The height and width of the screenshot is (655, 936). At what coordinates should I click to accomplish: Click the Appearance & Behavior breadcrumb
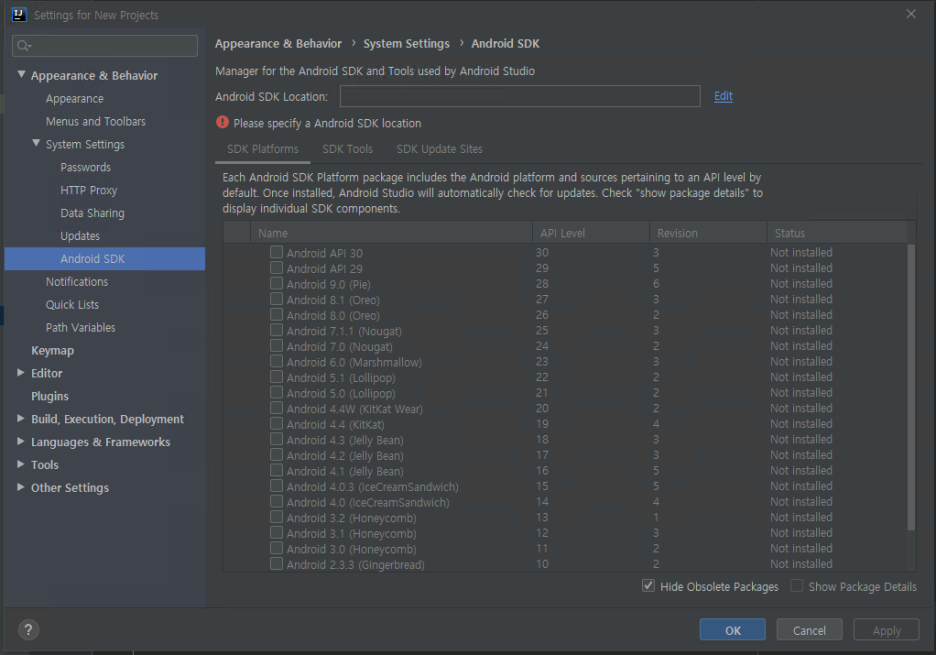pyautogui.click(x=278, y=44)
